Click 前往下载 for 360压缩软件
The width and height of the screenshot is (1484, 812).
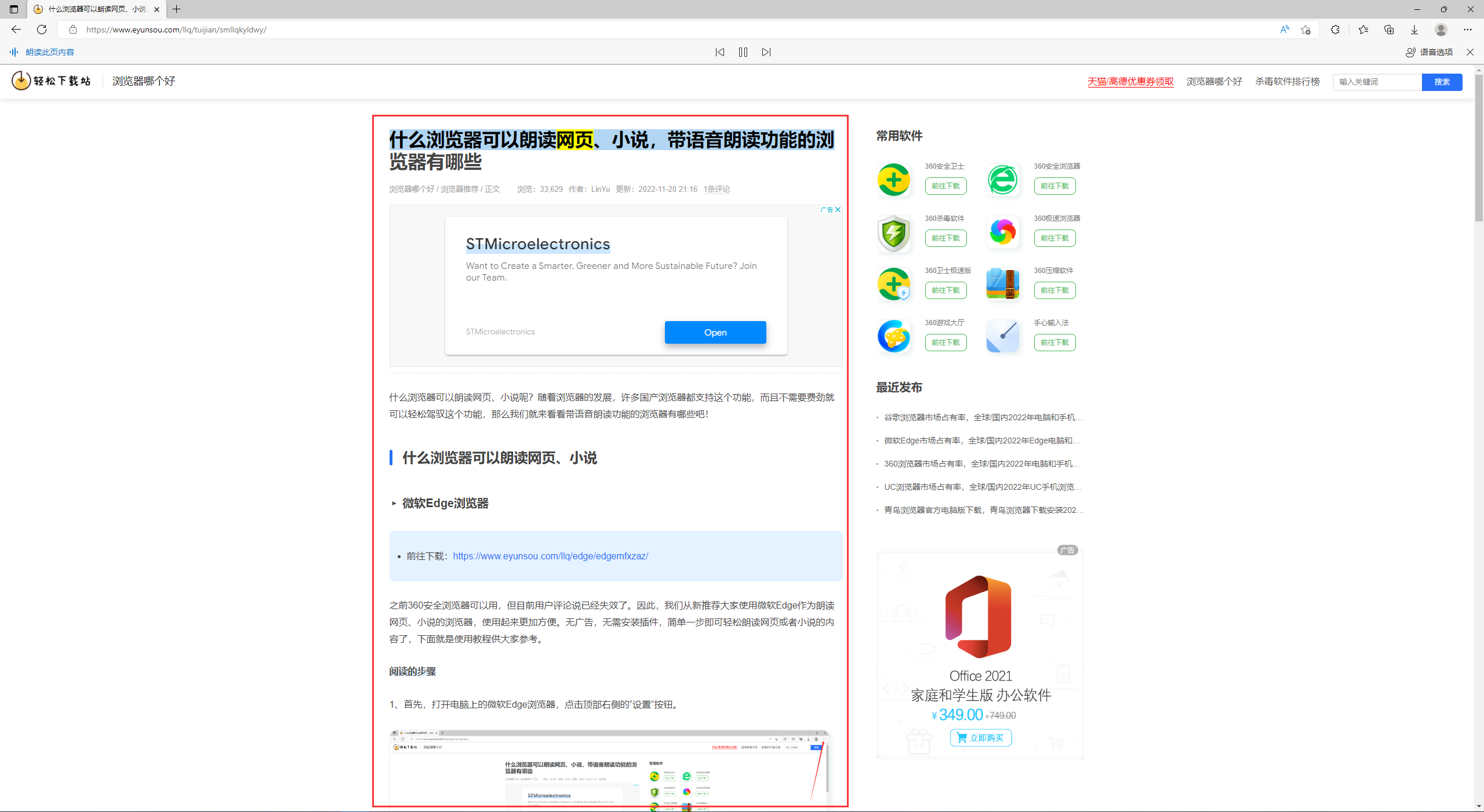[1054, 290]
